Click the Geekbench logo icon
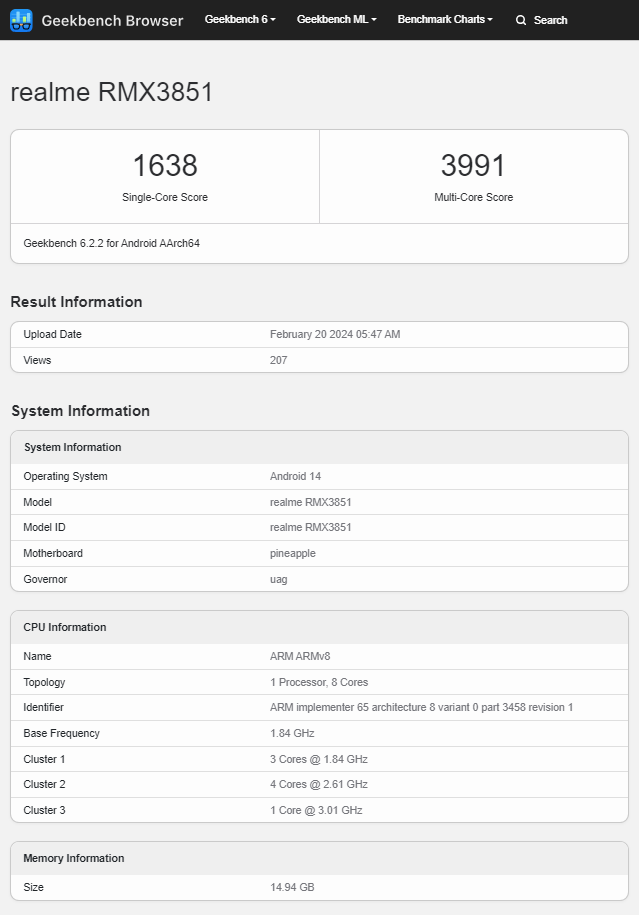 (21, 20)
